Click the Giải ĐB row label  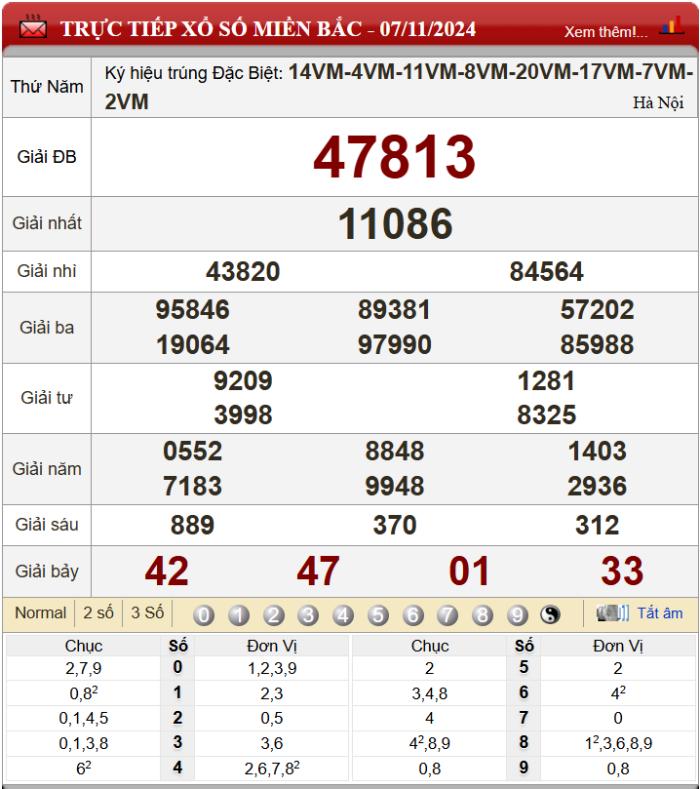click(47, 156)
